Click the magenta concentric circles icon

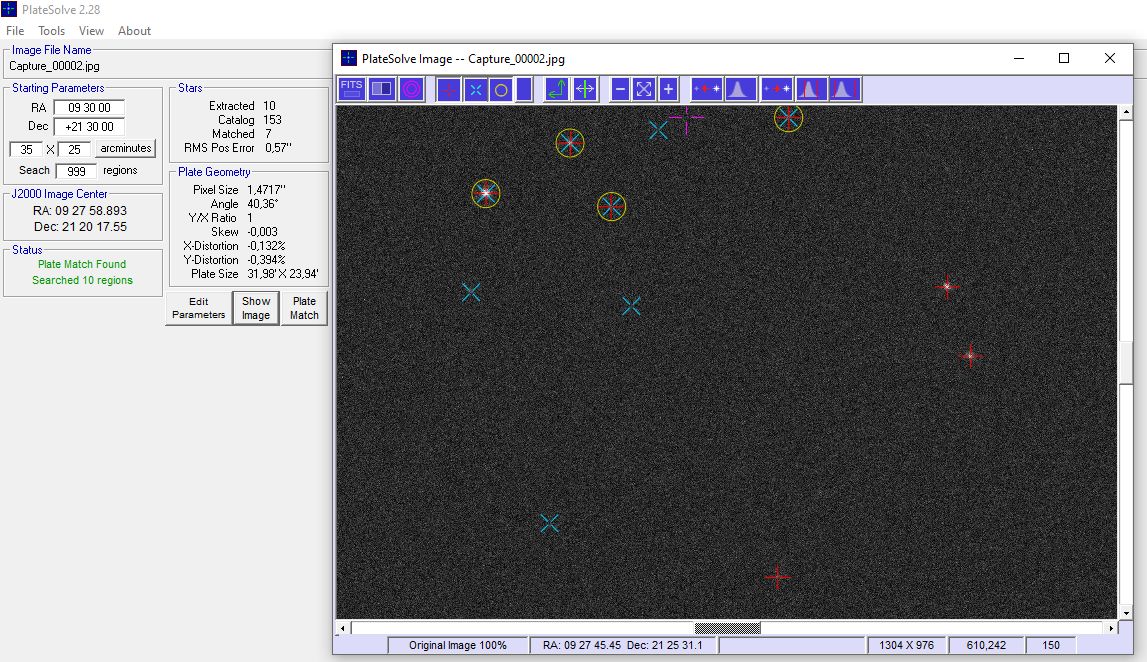pyautogui.click(x=412, y=89)
